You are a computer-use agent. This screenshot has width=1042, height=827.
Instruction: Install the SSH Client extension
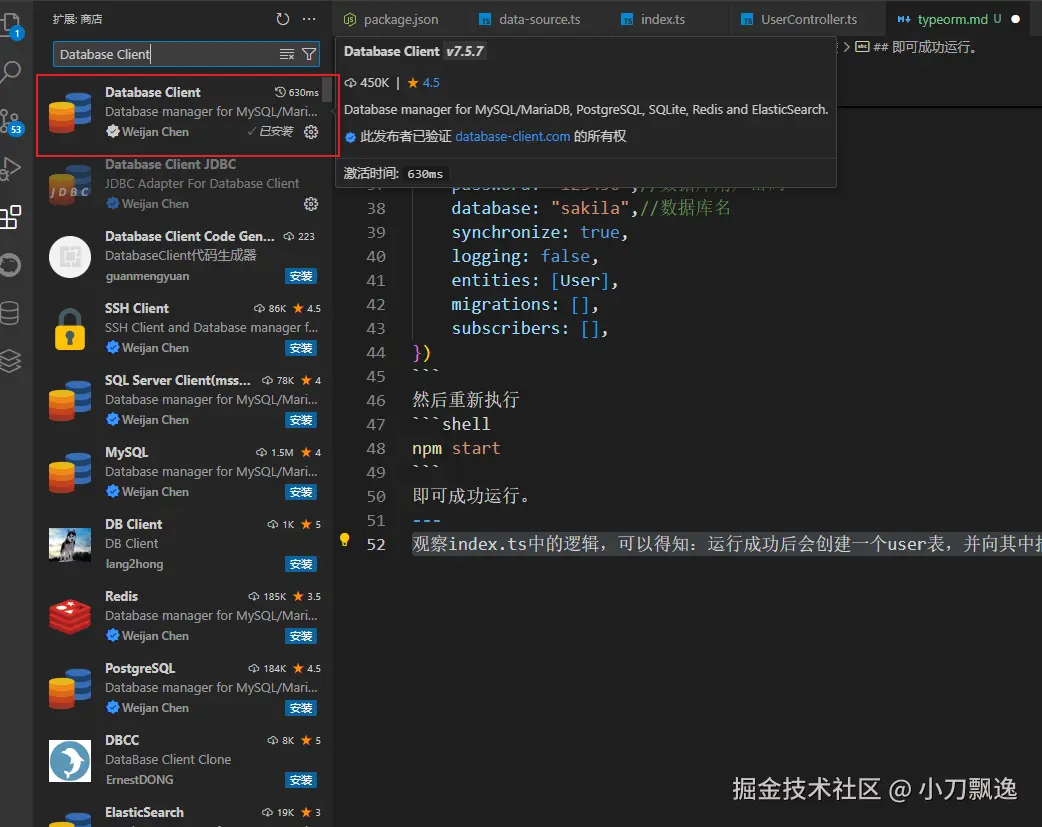coord(301,348)
